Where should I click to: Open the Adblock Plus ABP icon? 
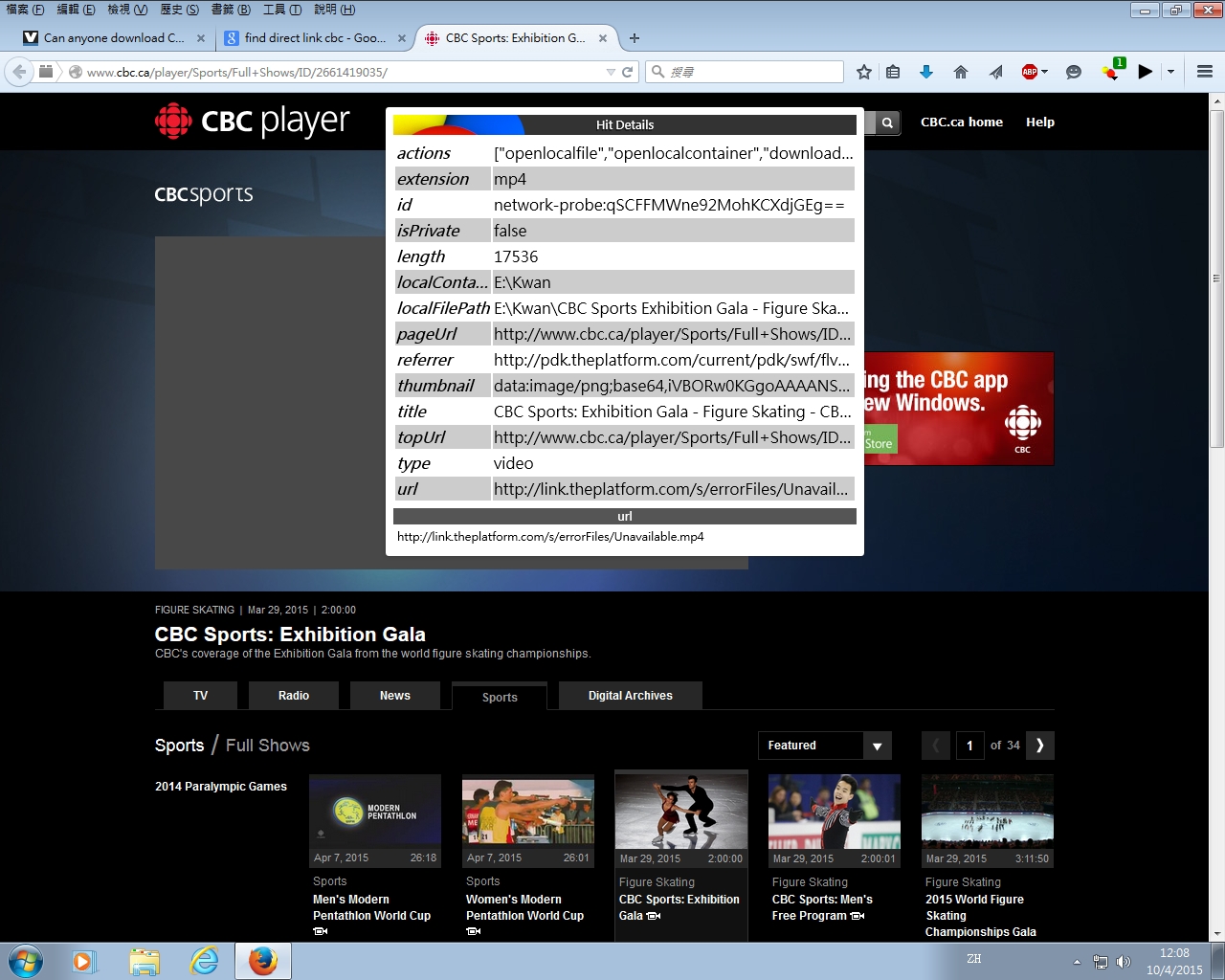pos(1030,72)
